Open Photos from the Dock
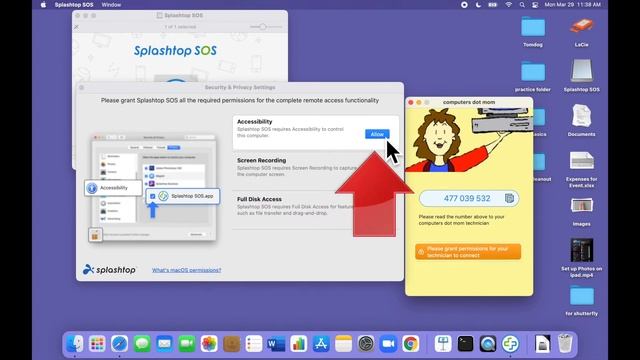Screen dimensions: 640x360 pyautogui.click(x=209, y=344)
